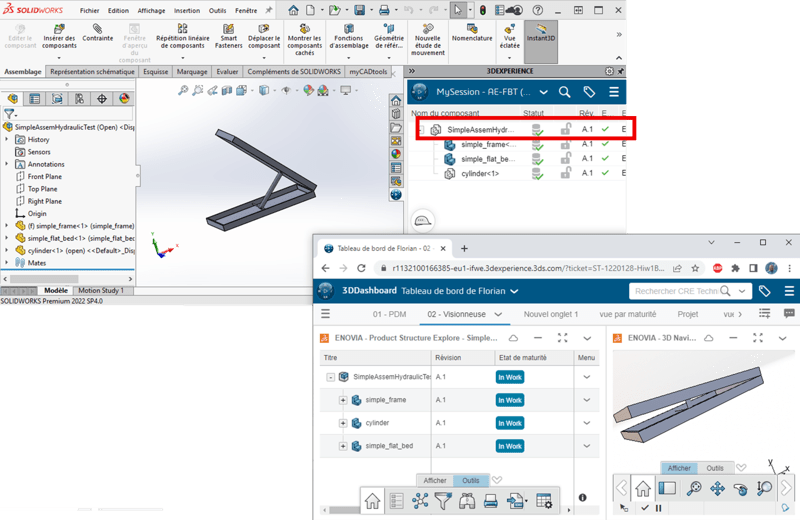The image size is (800, 520).
Task: Open menu chevron for simple_frame row
Action: click(587, 400)
